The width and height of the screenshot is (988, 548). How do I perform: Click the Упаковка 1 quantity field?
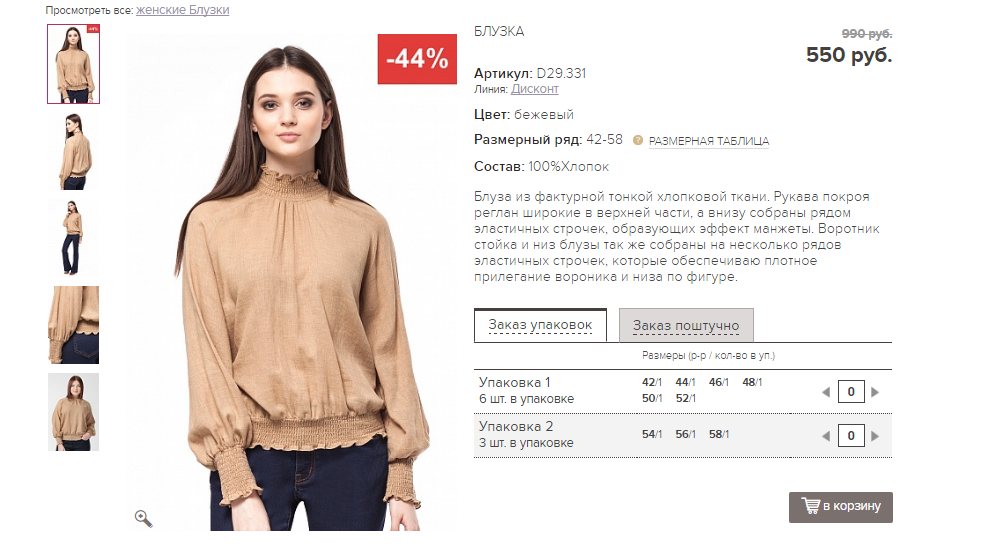851,392
